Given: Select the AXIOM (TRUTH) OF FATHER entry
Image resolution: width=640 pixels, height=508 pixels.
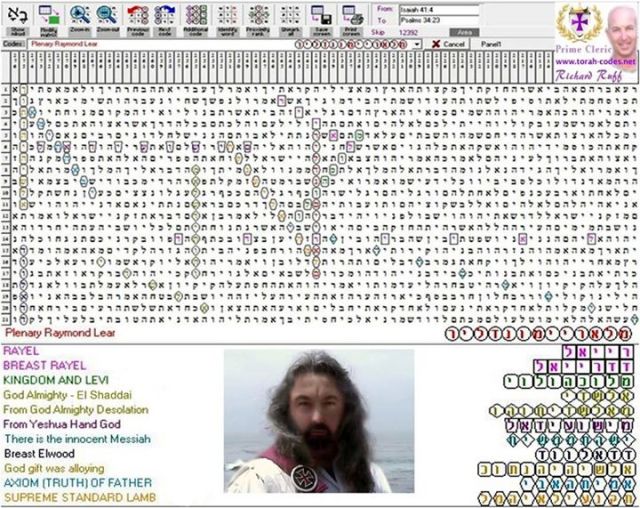Looking at the screenshot, I should coord(78,483).
